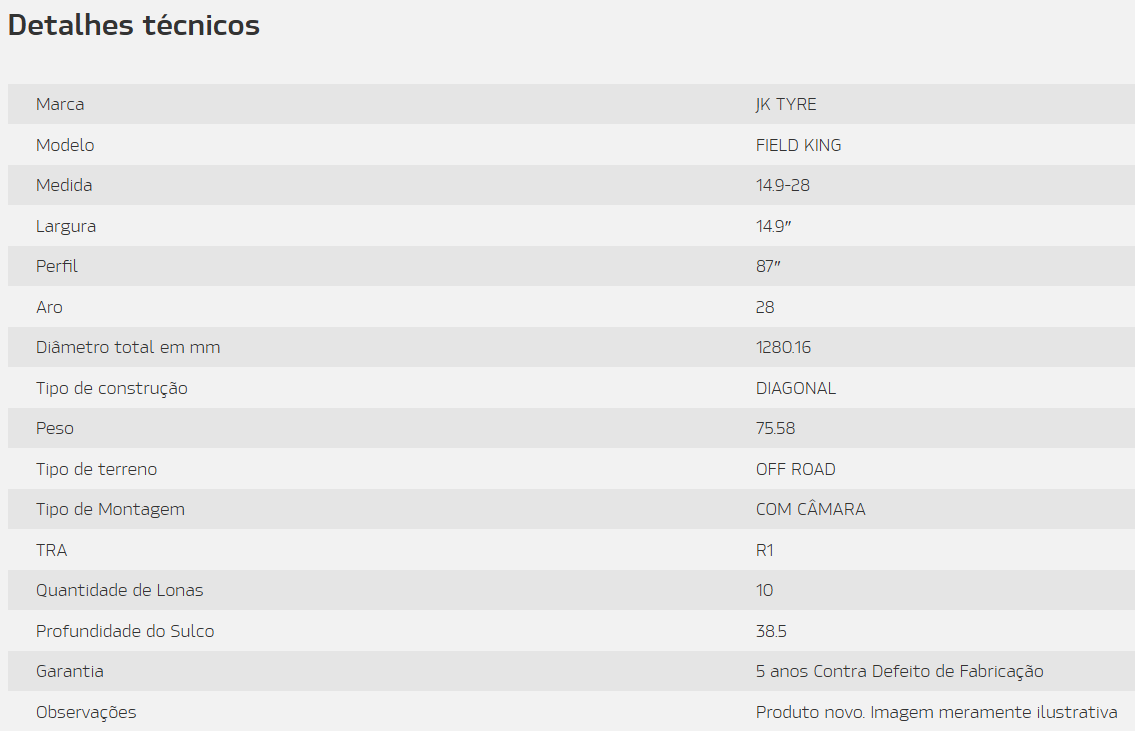
Task: Click the TRA value R1
Action: click(764, 550)
